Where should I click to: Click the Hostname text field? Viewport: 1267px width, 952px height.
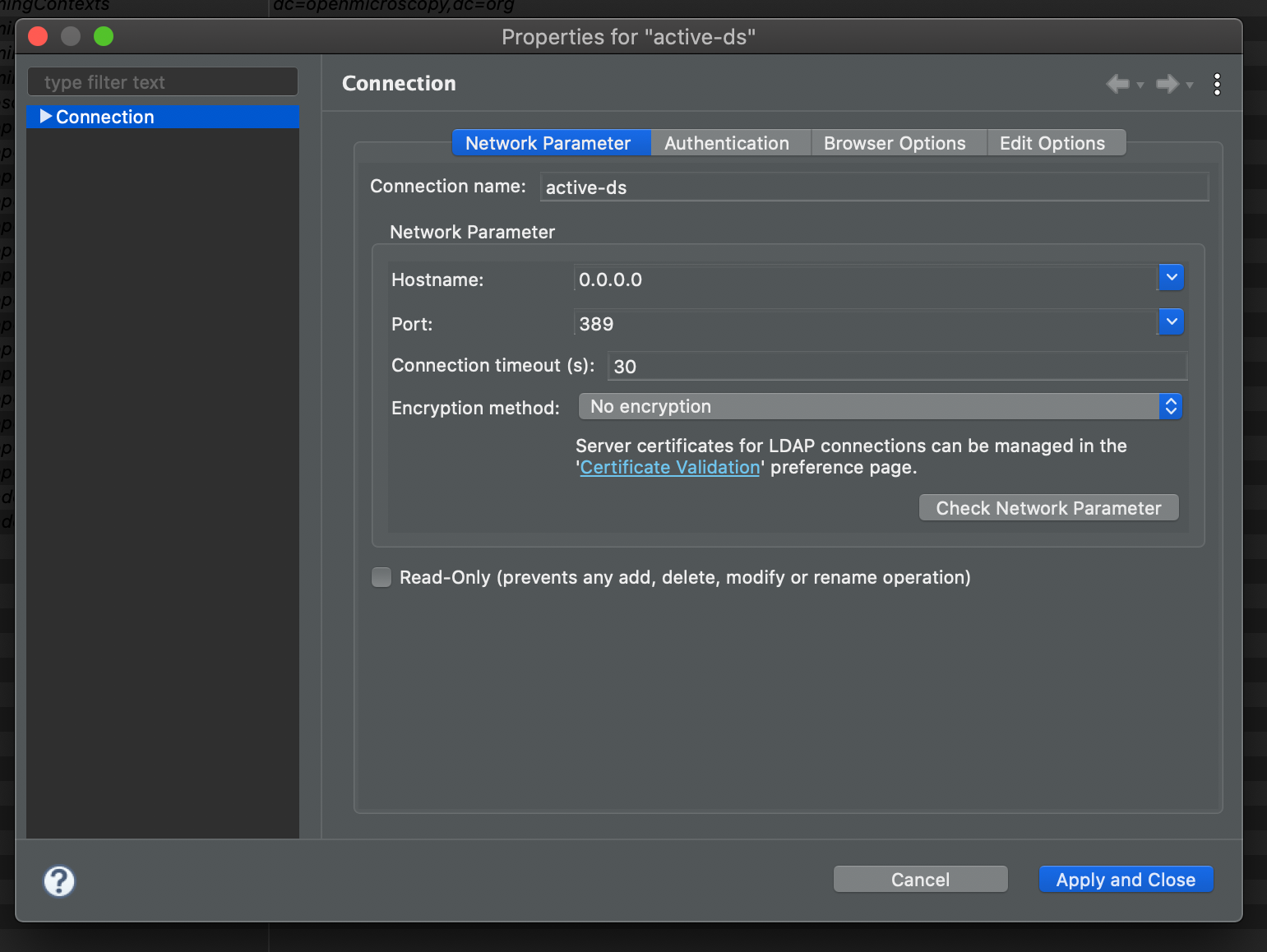point(866,279)
